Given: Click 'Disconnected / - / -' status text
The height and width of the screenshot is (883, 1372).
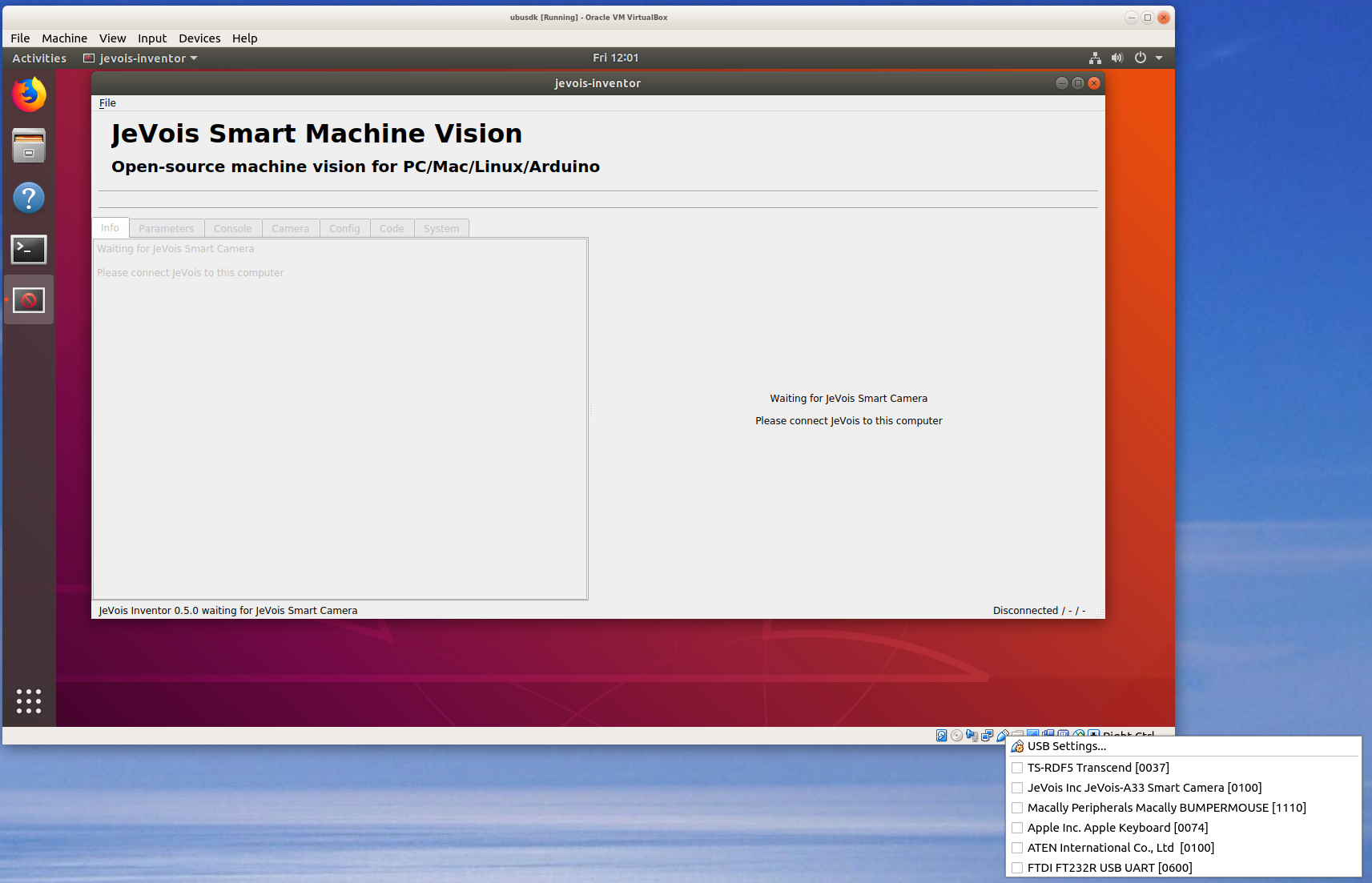Looking at the screenshot, I should 1039,611.
